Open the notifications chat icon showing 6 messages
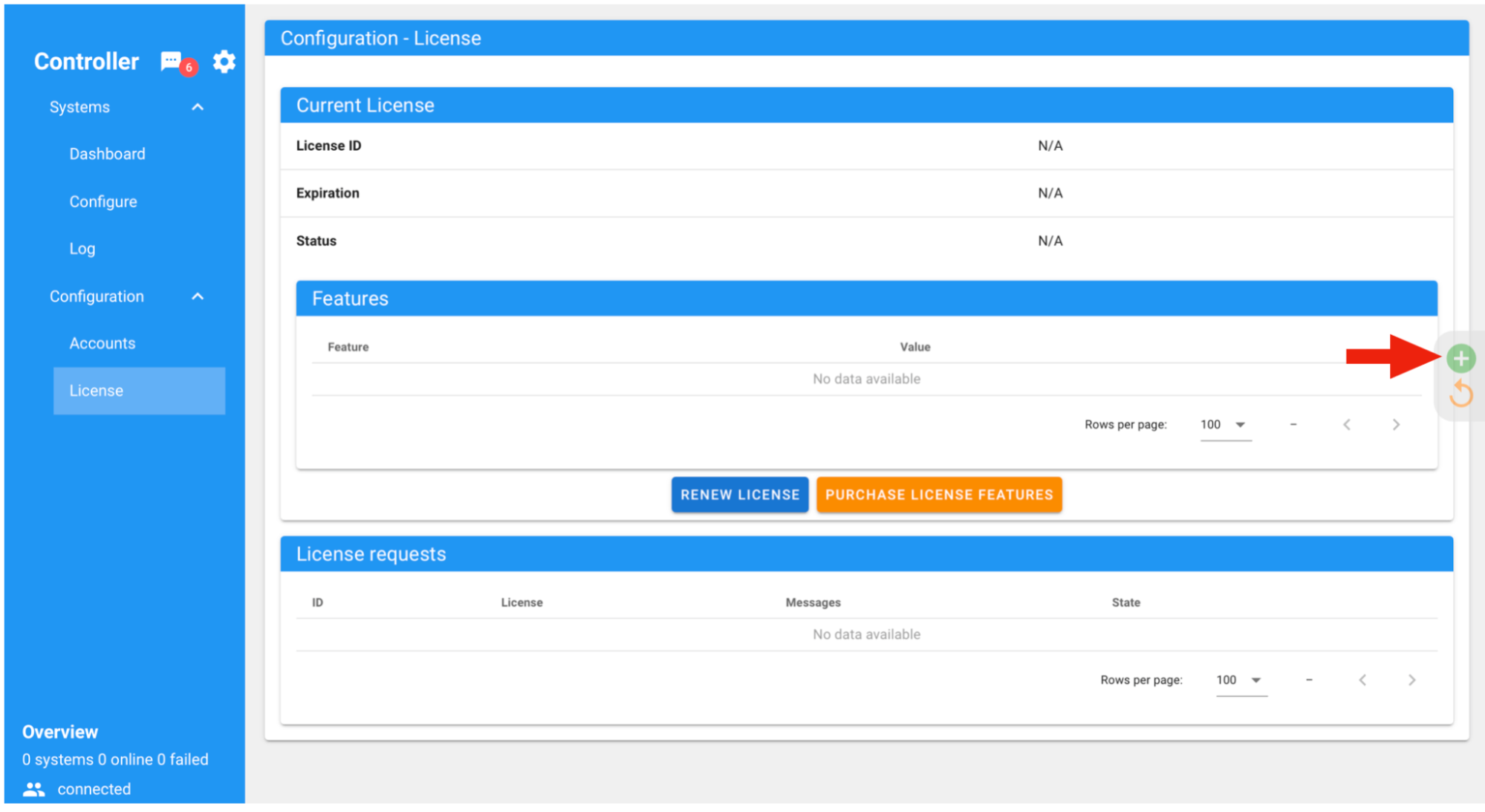 [172, 62]
